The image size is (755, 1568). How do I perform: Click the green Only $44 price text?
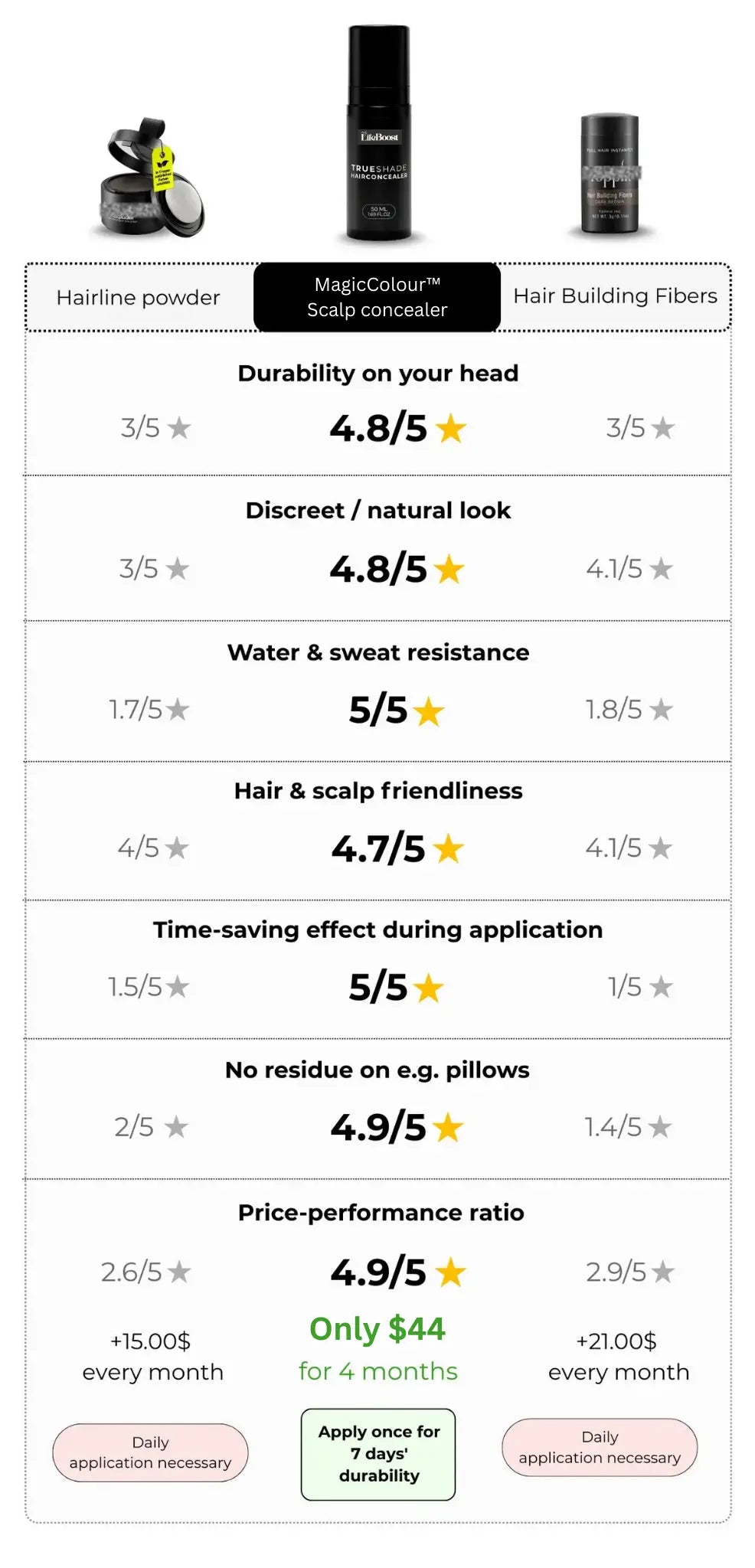tap(377, 1329)
